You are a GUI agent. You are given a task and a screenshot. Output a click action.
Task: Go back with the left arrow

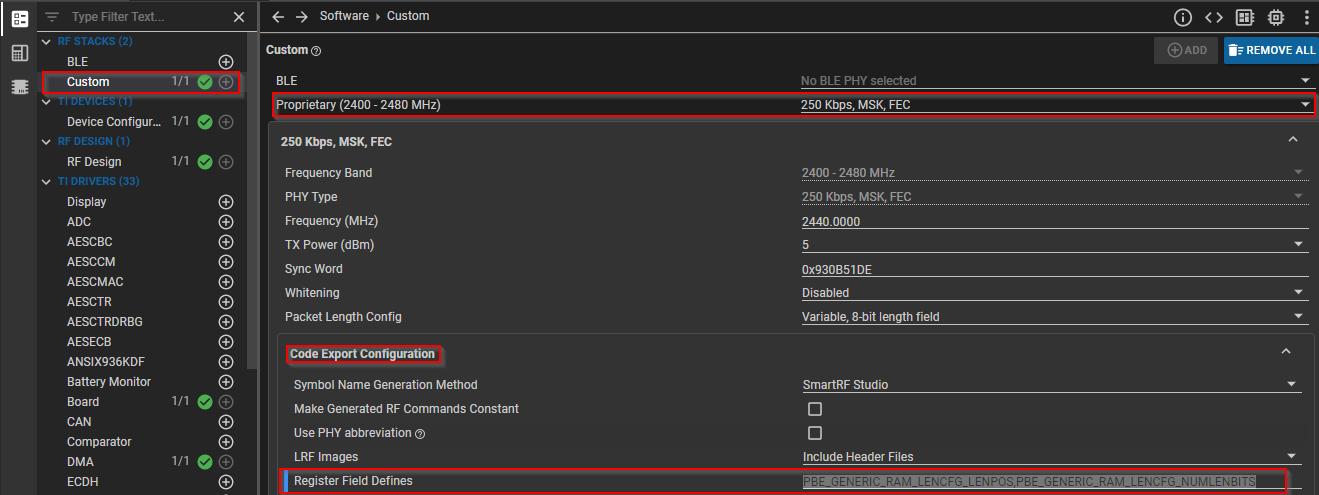coord(278,17)
